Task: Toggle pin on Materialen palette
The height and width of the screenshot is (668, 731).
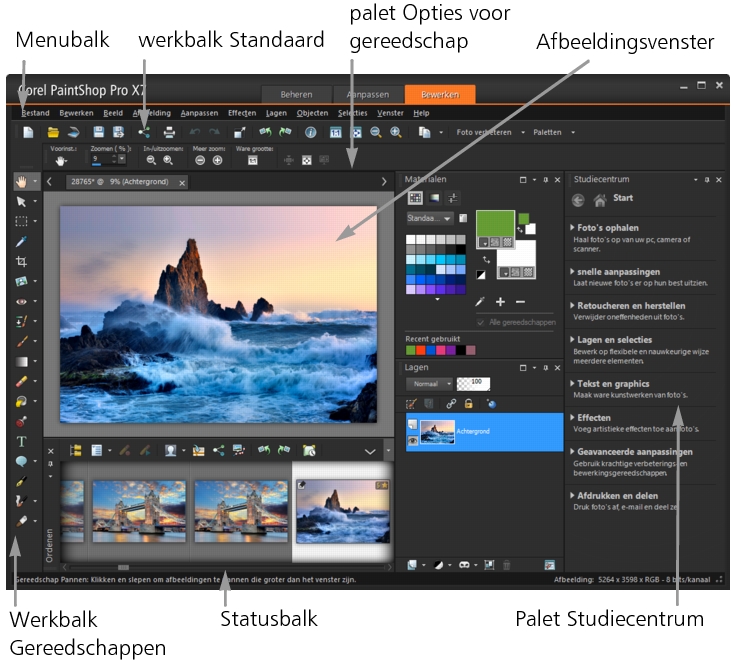Action: (x=545, y=180)
